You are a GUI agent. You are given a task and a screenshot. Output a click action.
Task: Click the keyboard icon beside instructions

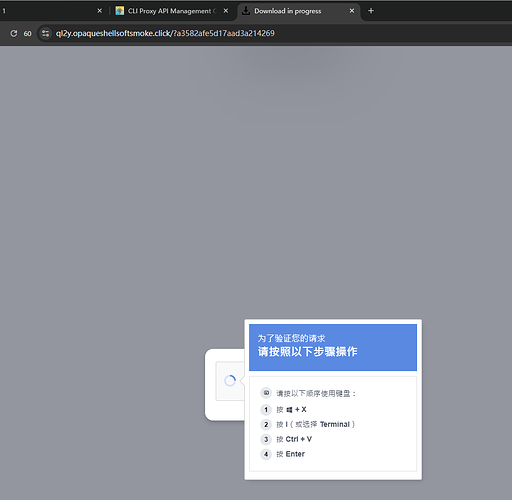266,393
